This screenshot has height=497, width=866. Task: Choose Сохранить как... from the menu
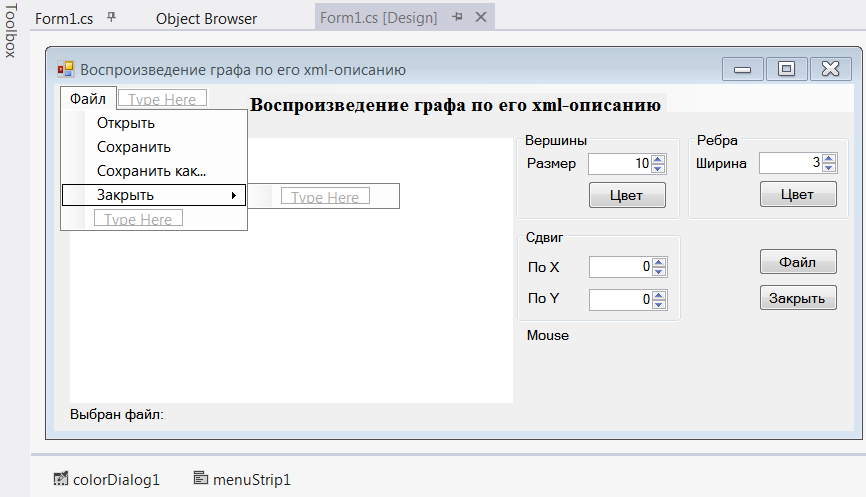pos(151,171)
